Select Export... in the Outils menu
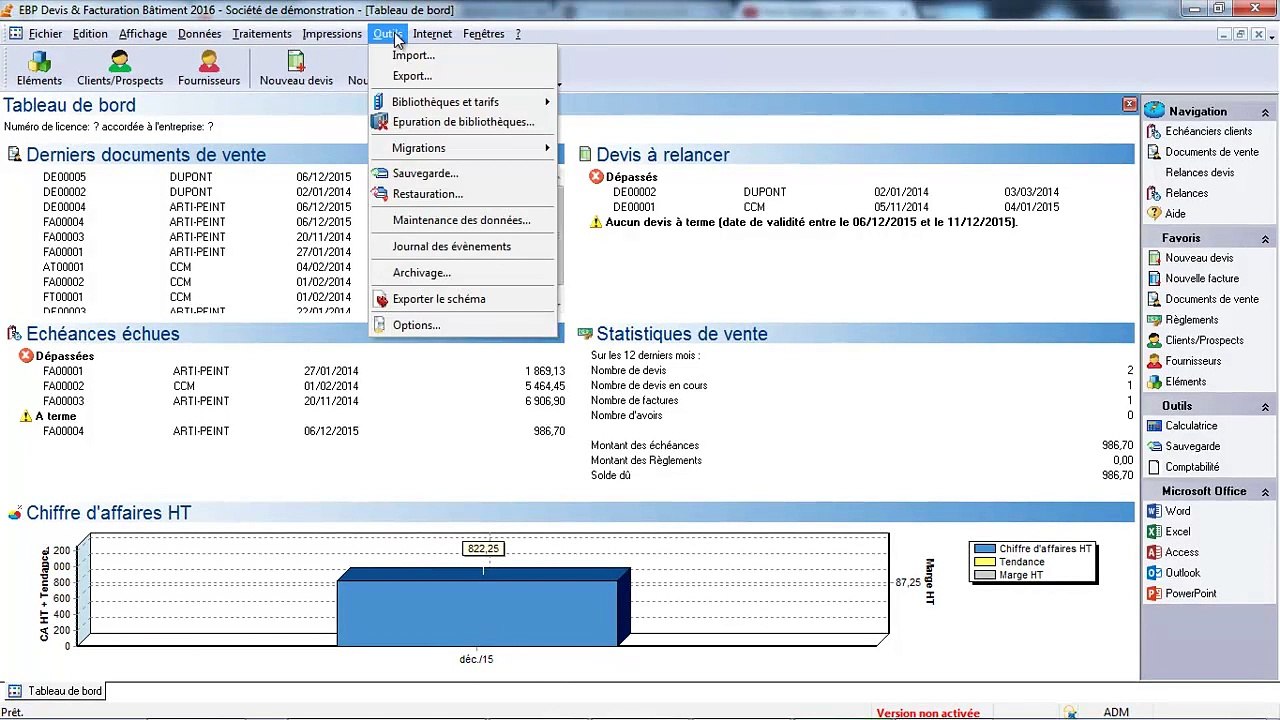The width and height of the screenshot is (1280, 720). [x=463, y=76]
